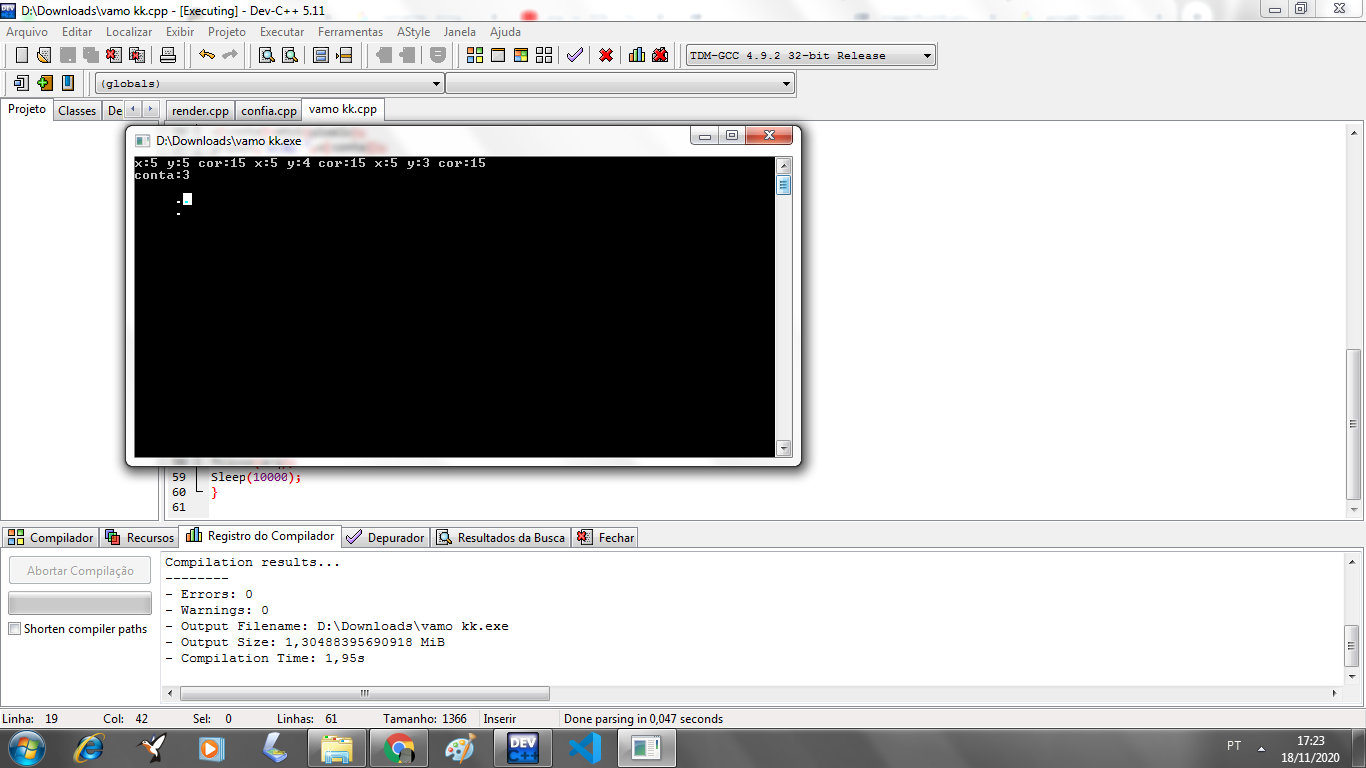
Task: Open the Executar menu
Action: tap(282, 32)
